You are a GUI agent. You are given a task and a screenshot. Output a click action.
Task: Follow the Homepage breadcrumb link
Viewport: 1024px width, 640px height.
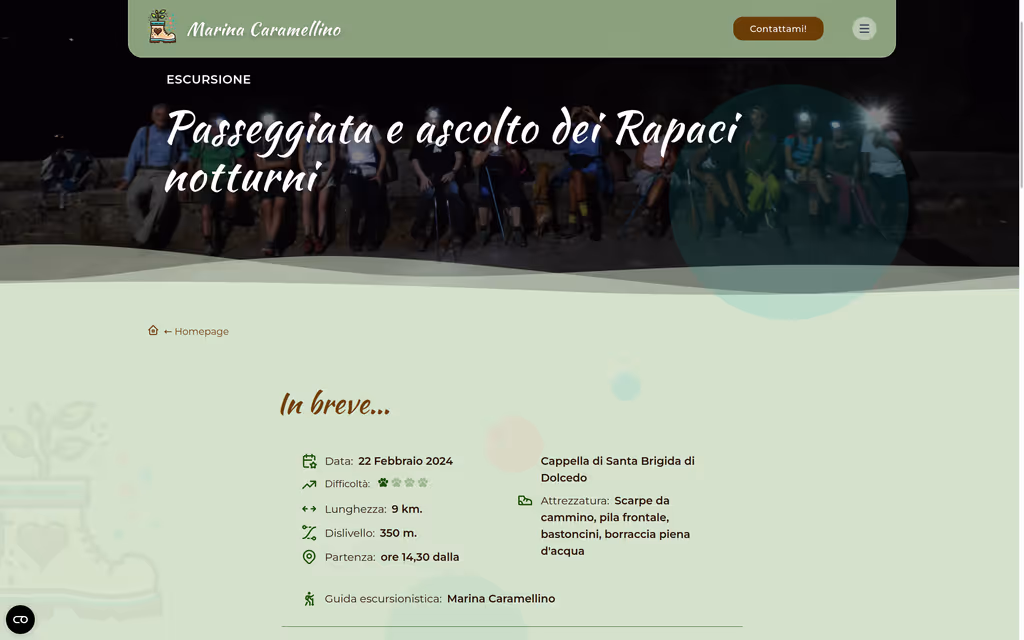pyautogui.click(x=201, y=330)
